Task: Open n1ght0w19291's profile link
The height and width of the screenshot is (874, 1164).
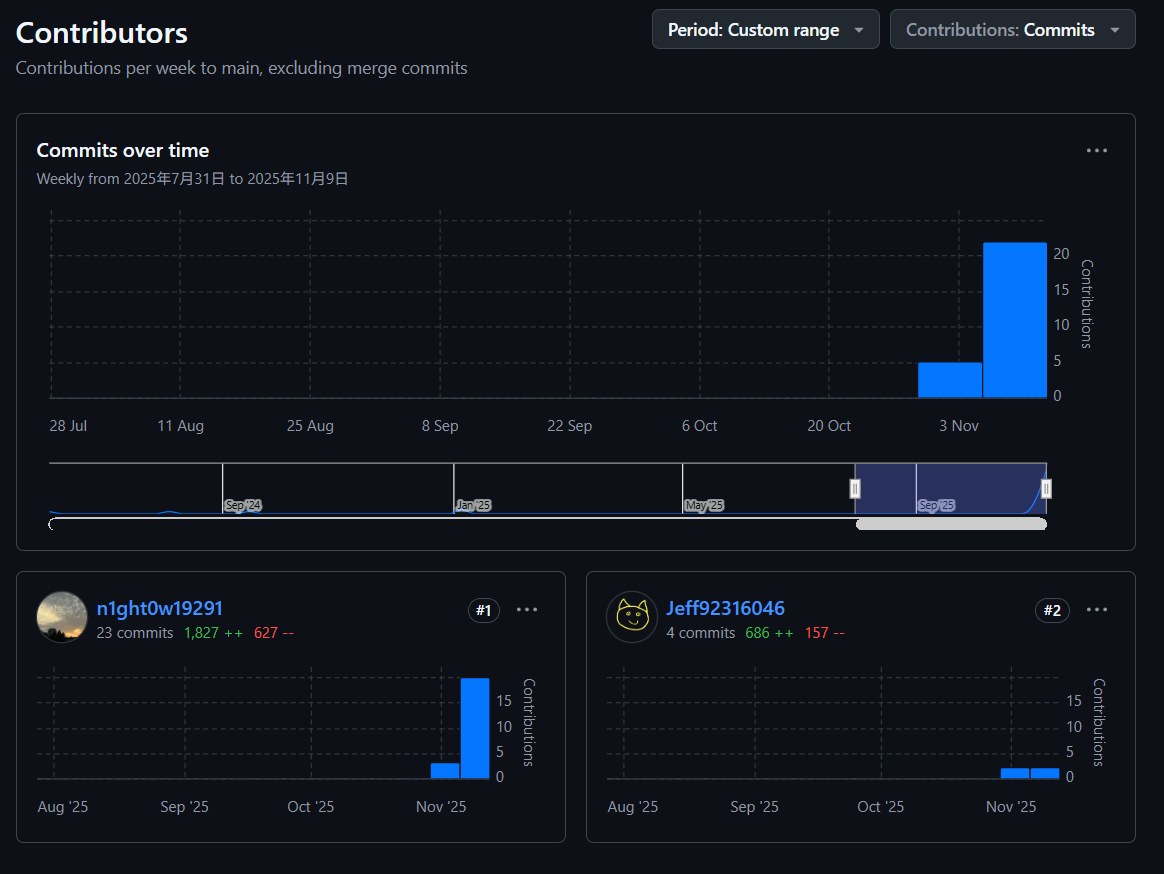Action: 160,608
